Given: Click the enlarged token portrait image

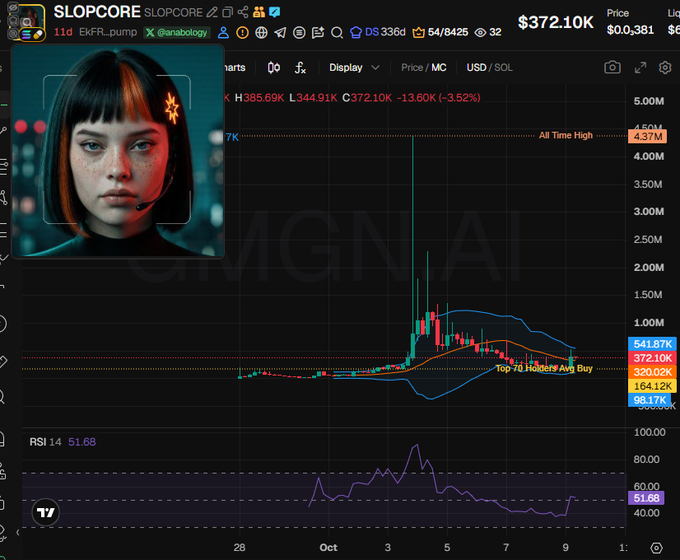Looking at the screenshot, I should pyautogui.click(x=118, y=151).
